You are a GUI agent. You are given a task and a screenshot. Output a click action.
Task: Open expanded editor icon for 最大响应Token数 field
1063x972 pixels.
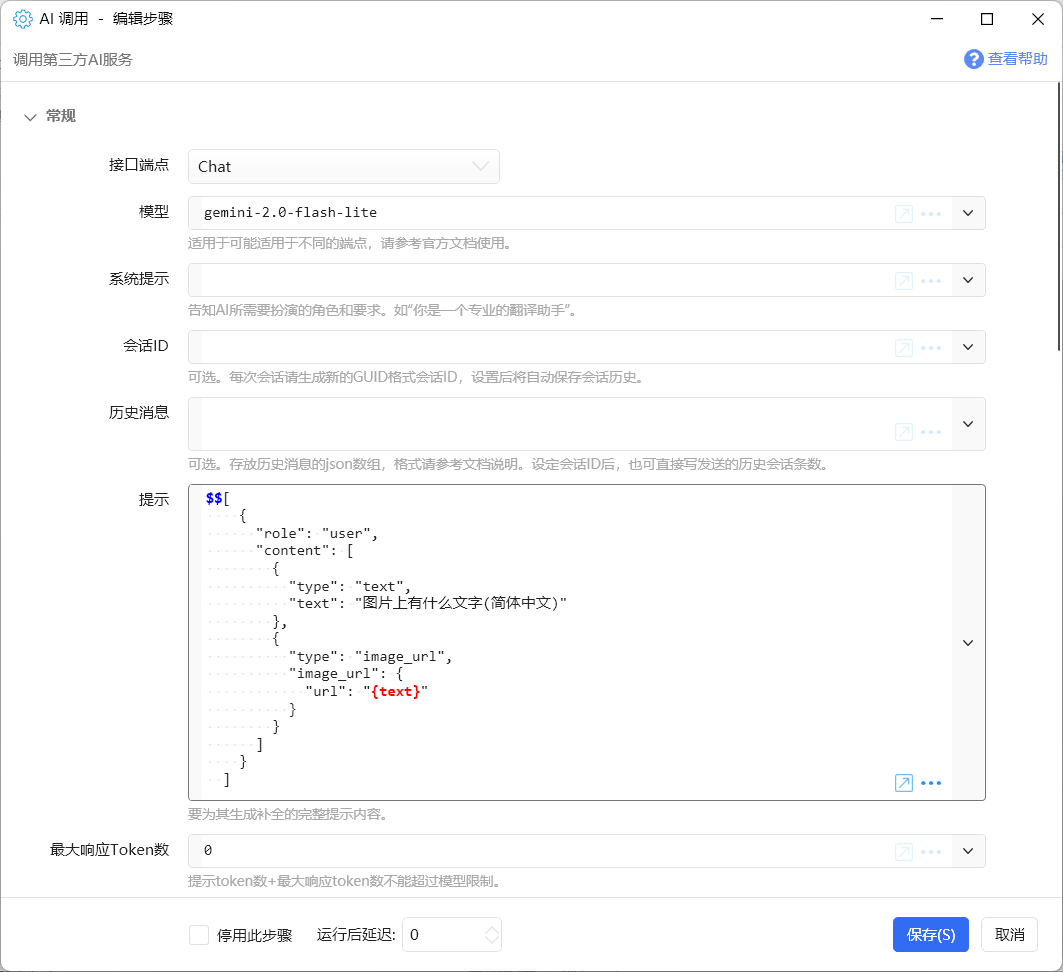tap(904, 852)
